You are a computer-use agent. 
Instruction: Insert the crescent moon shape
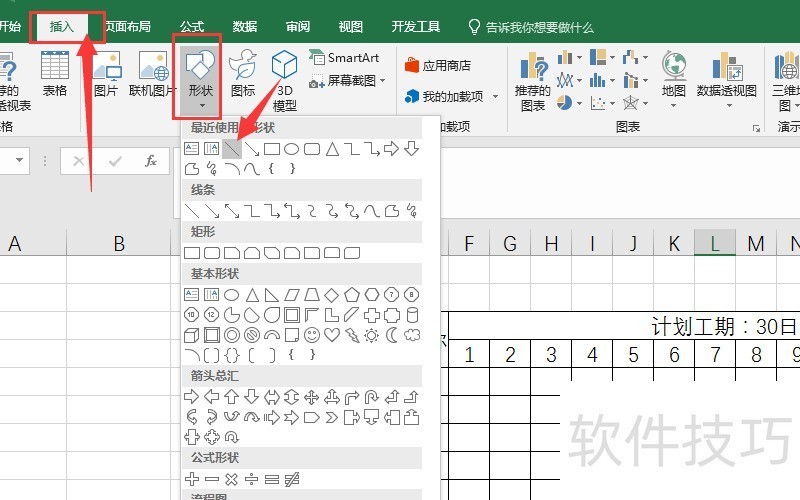[x=392, y=335]
